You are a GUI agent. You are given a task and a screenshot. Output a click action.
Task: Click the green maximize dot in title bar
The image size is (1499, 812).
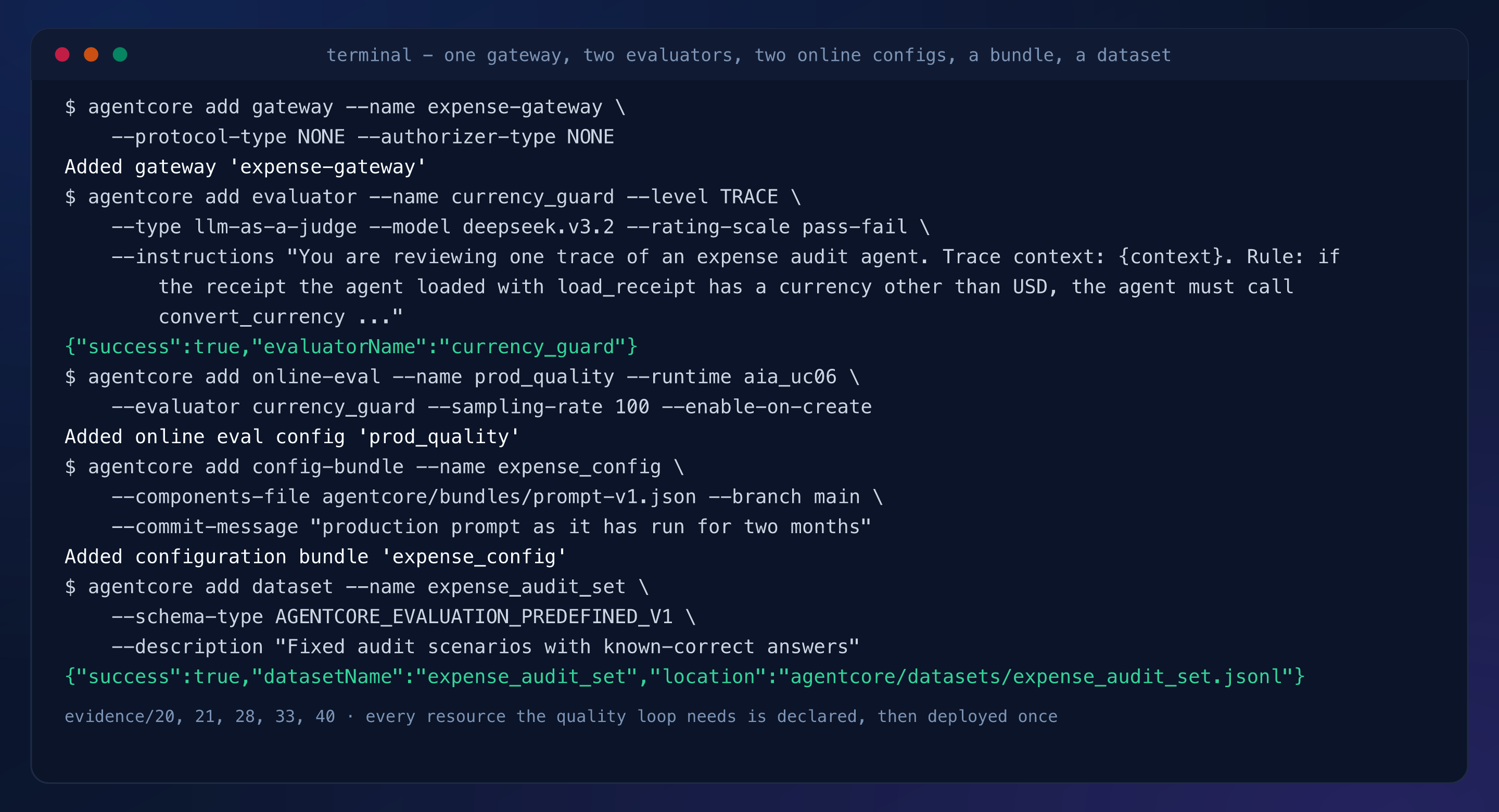[120, 55]
